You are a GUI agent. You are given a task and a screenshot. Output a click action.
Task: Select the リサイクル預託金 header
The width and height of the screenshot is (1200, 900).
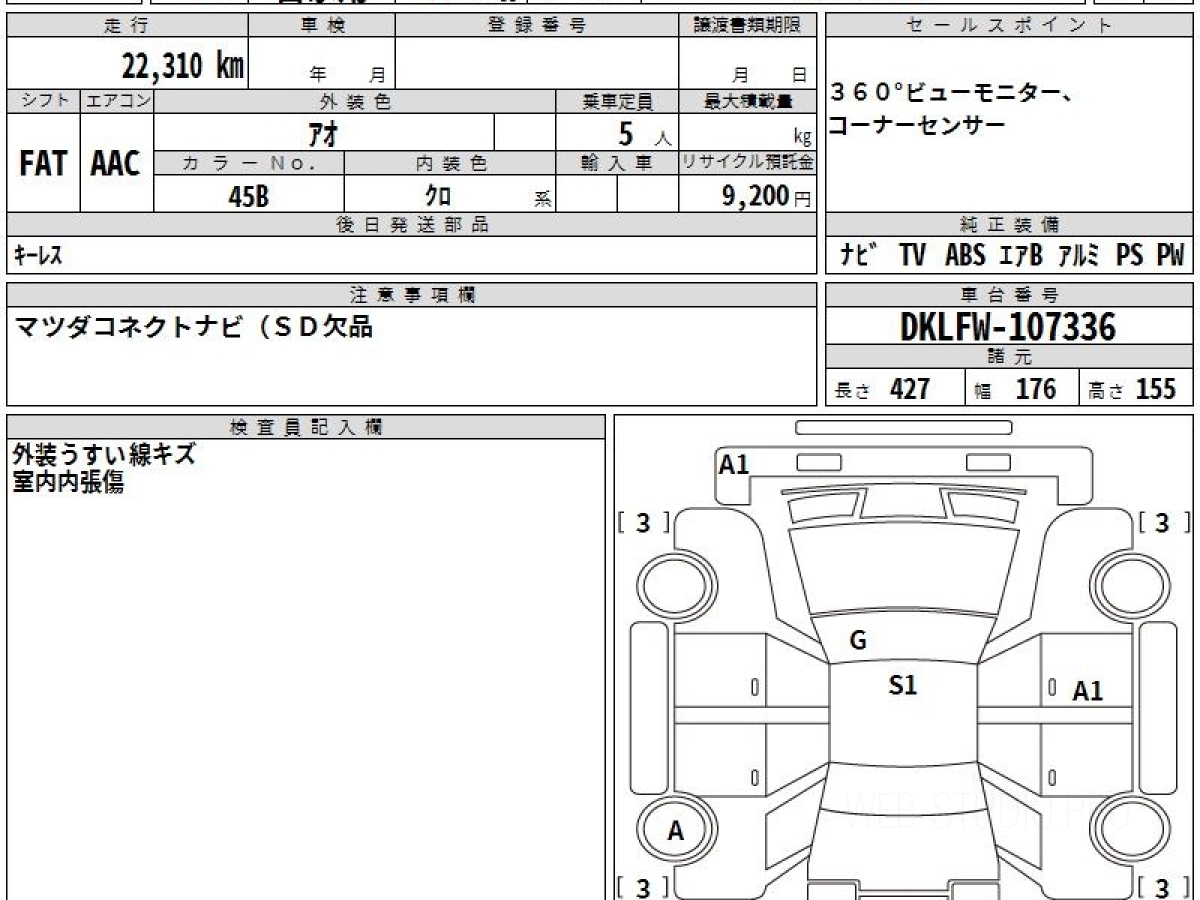[x=748, y=164]
